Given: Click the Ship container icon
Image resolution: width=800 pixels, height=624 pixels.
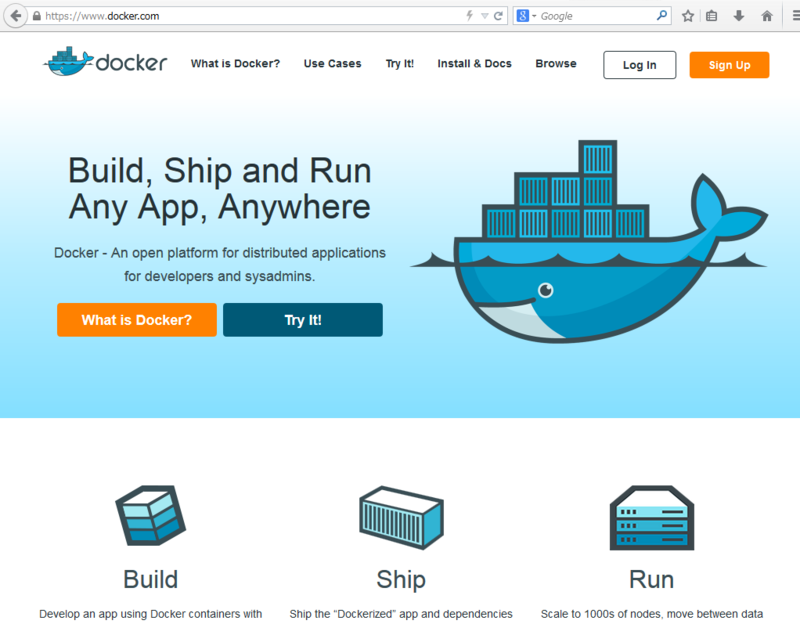Looking at the screenshot, I should 402,517.
